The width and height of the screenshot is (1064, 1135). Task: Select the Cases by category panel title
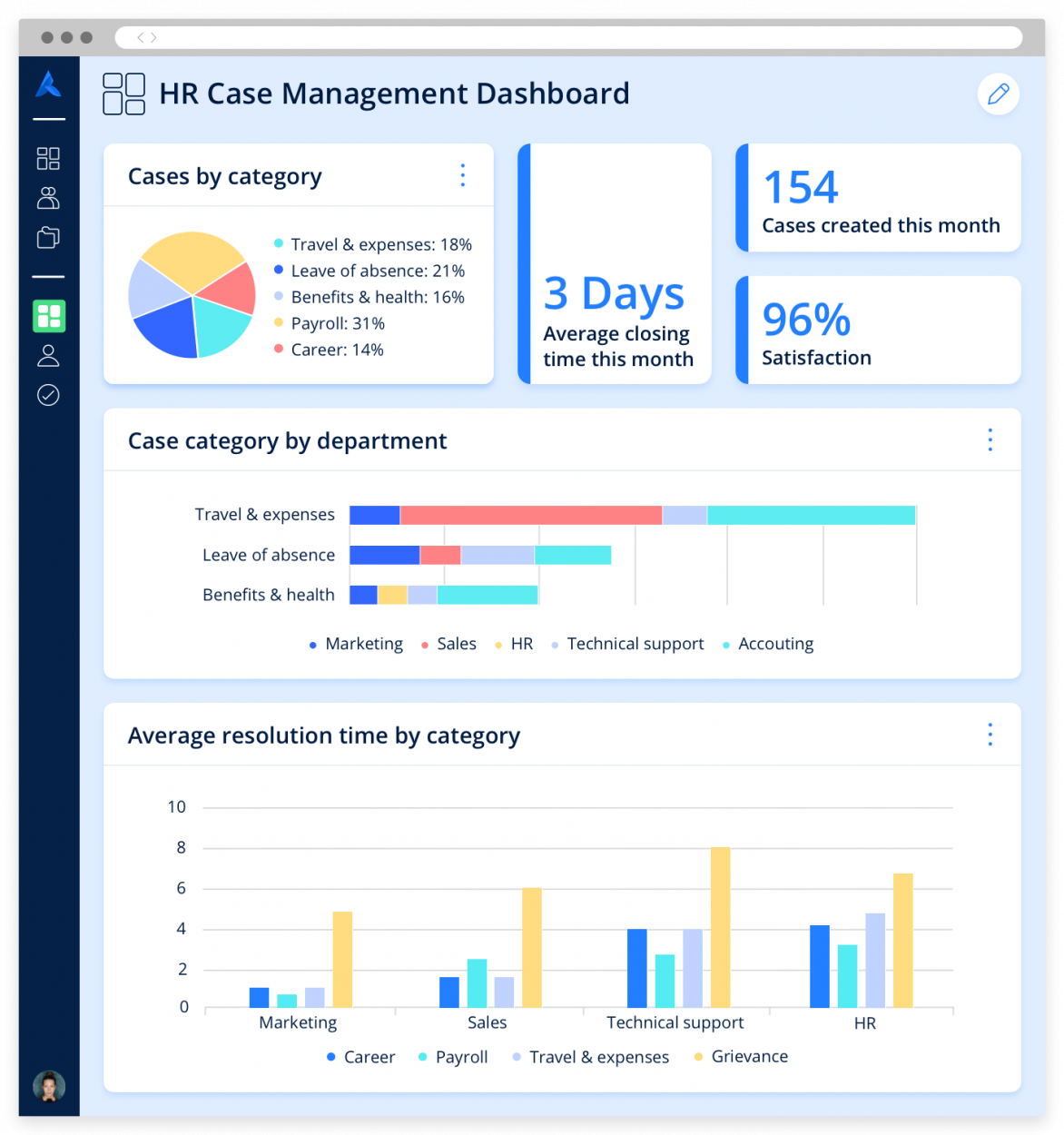point(224,175)
